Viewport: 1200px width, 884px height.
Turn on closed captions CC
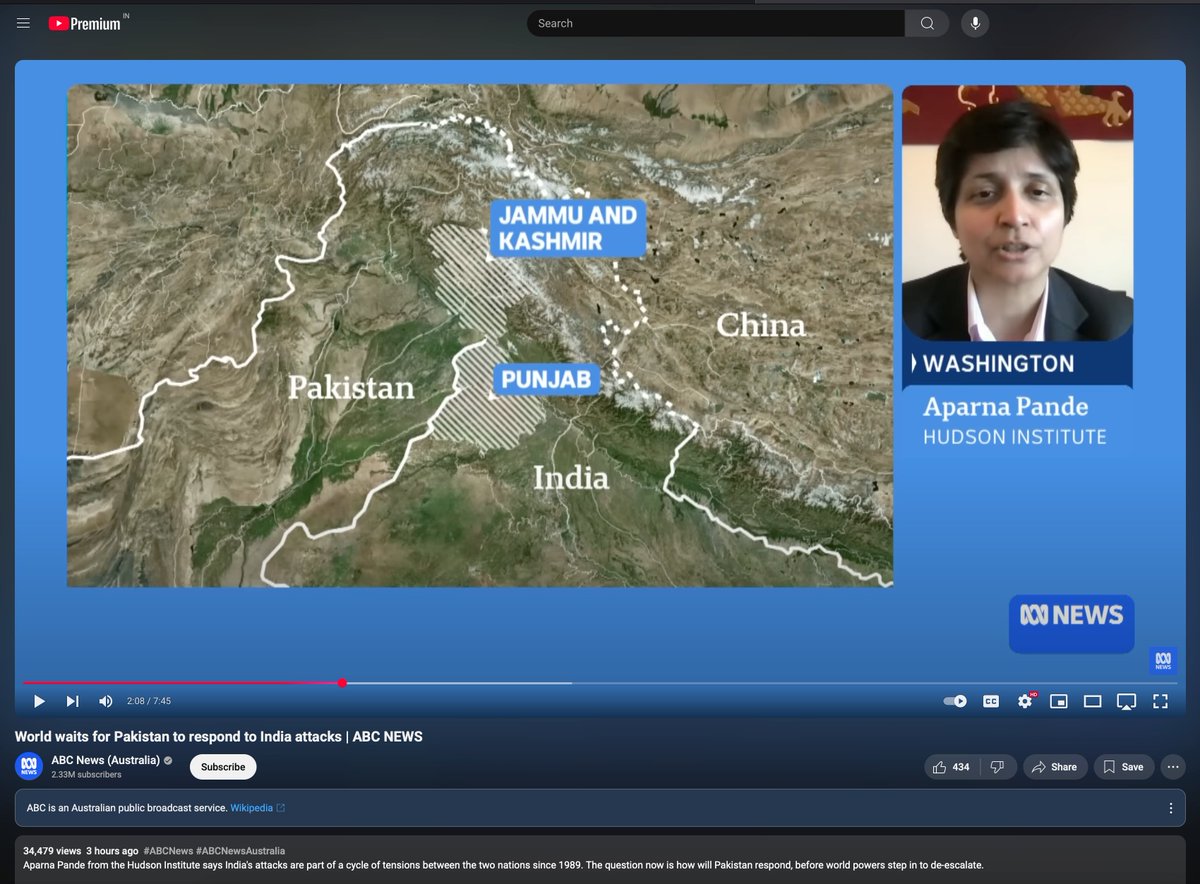point(991,701)
